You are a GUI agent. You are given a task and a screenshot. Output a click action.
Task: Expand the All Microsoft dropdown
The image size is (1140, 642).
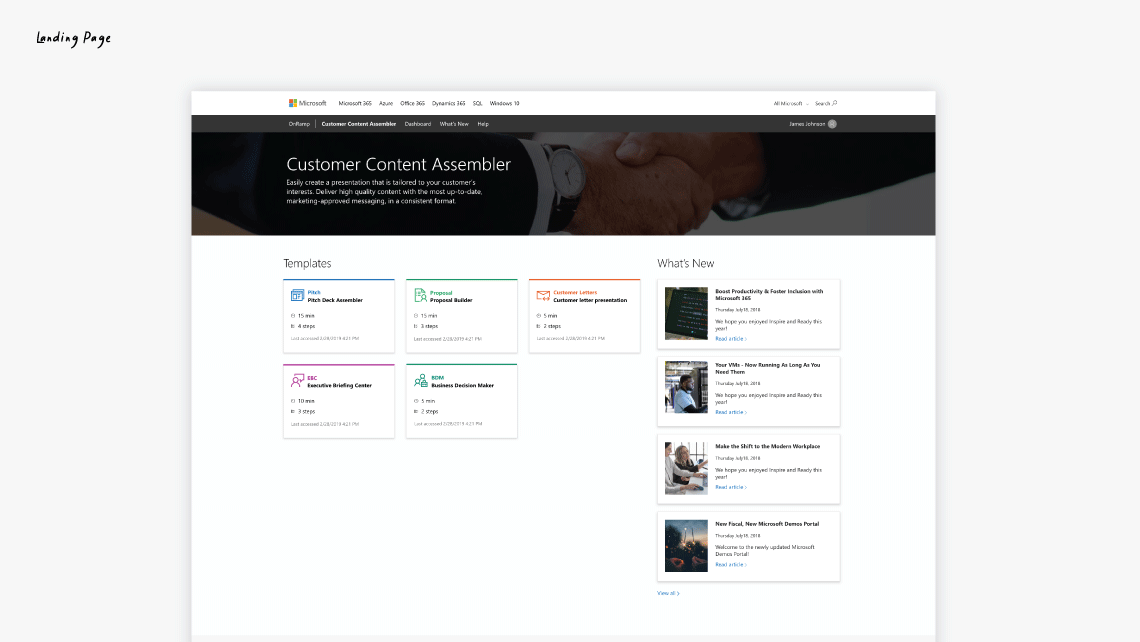(791, 104)
